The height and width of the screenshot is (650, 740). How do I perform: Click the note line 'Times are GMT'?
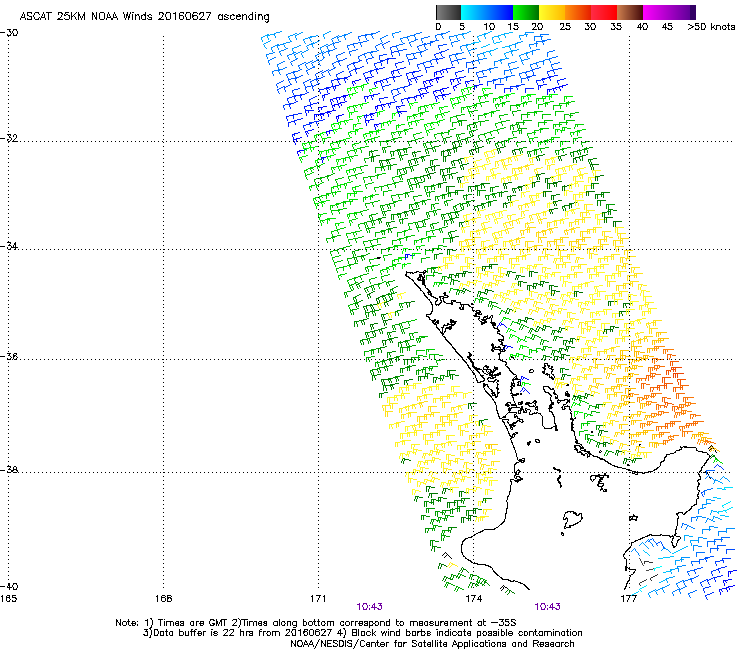point(193,623)
